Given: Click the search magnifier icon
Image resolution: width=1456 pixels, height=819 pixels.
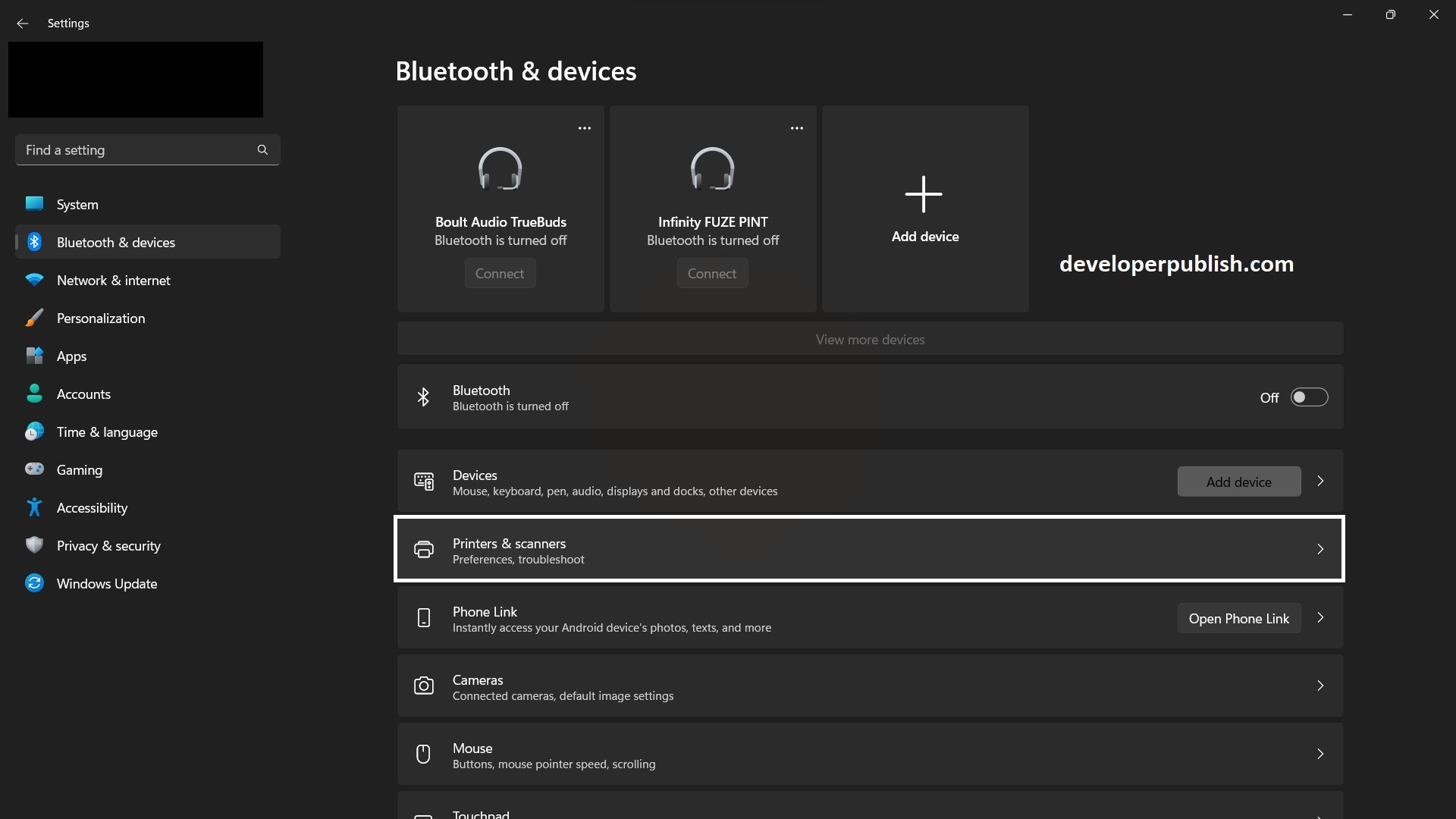Looking at the screenshot, I should point(262,149).
